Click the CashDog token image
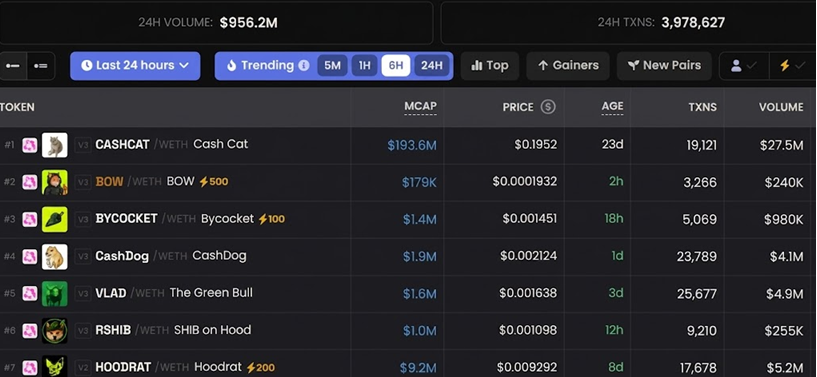The width and height of the screenshot is (817, 377). (x=55, y=257)
